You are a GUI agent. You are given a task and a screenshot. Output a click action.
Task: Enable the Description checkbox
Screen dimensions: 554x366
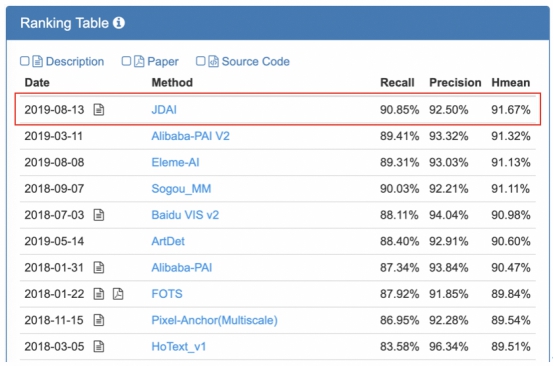[x=24, y=61]
